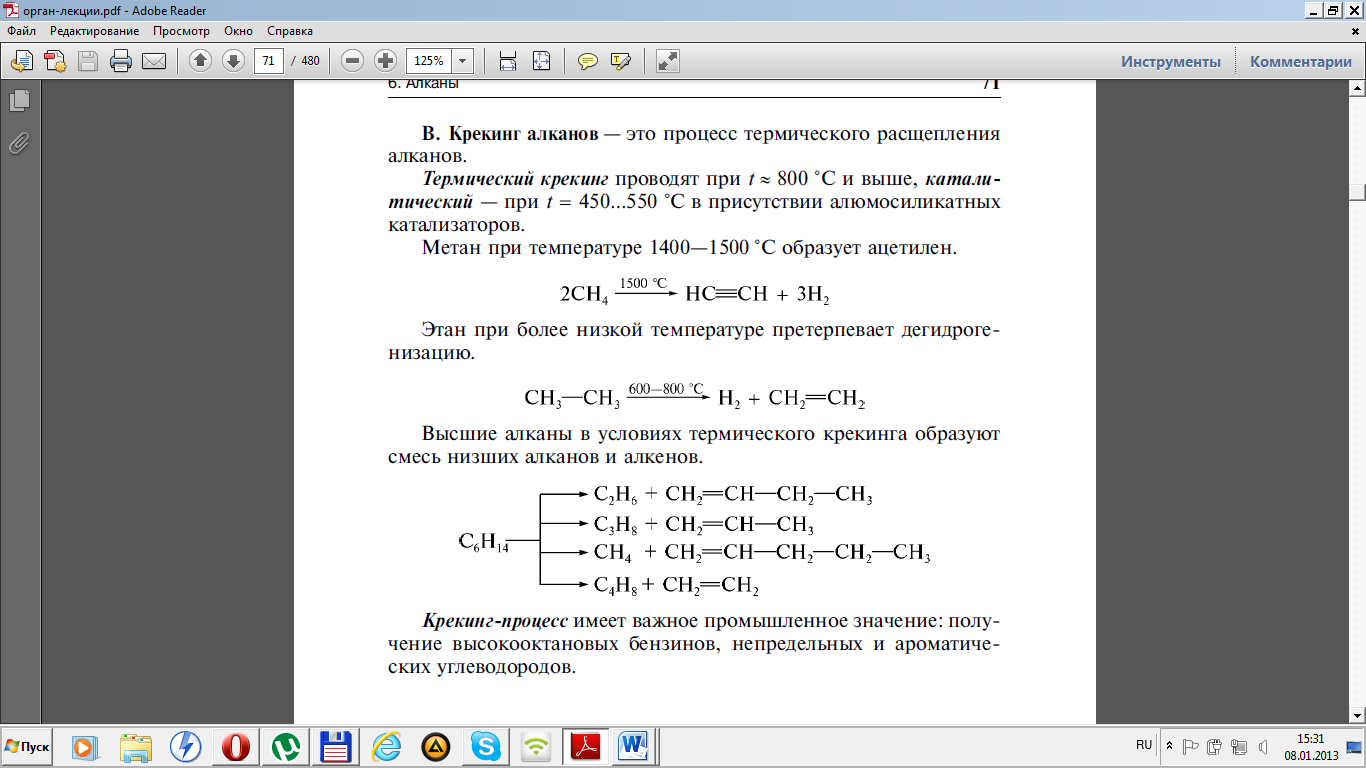This screenshot has width=1366, height=768.
Task: Select the Highlight text tool icon
Action: pyautogui.click(x=621, y=61)
